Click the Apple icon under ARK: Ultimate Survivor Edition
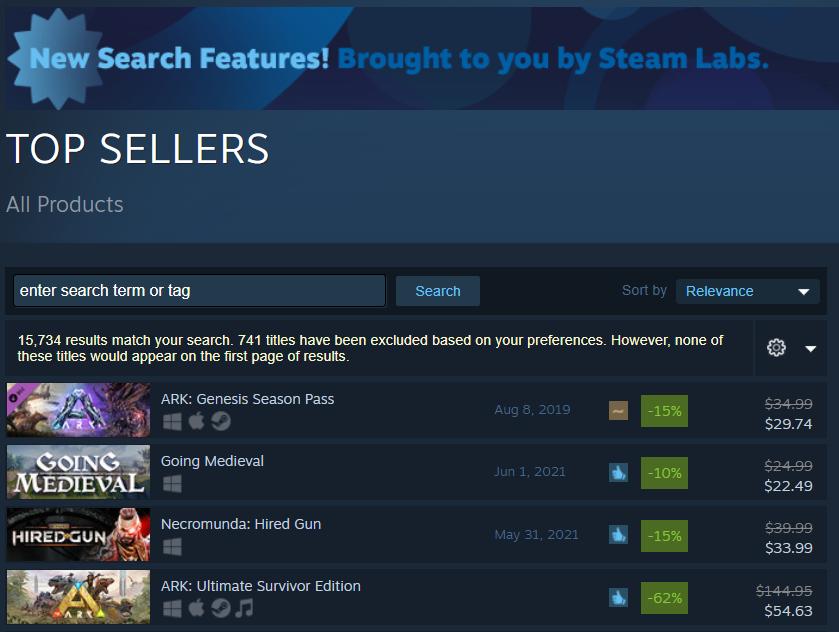 pos(196,608)
